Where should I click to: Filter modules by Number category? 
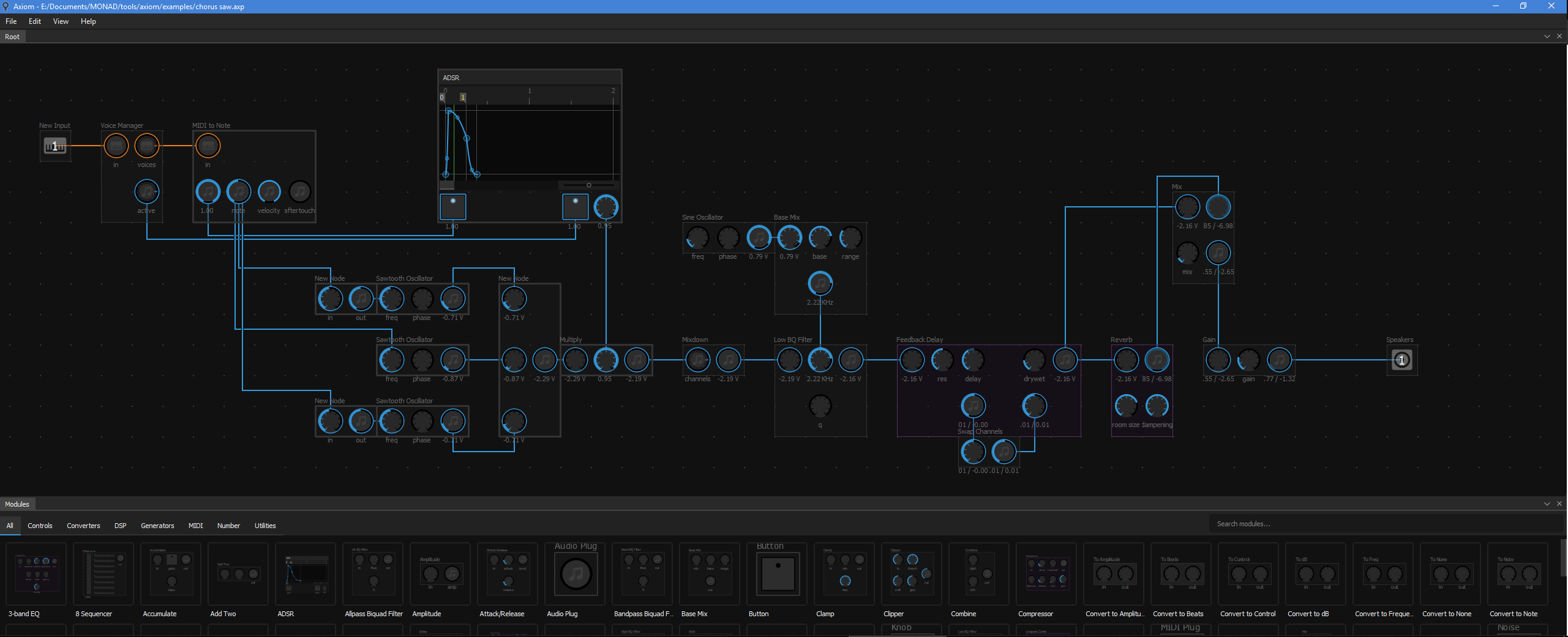(x=228, y=526)
